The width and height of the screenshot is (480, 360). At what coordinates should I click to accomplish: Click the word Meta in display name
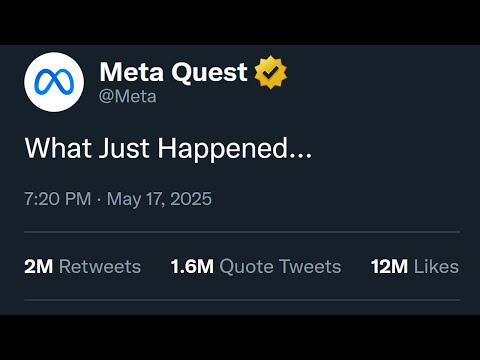tap(132, 72)
